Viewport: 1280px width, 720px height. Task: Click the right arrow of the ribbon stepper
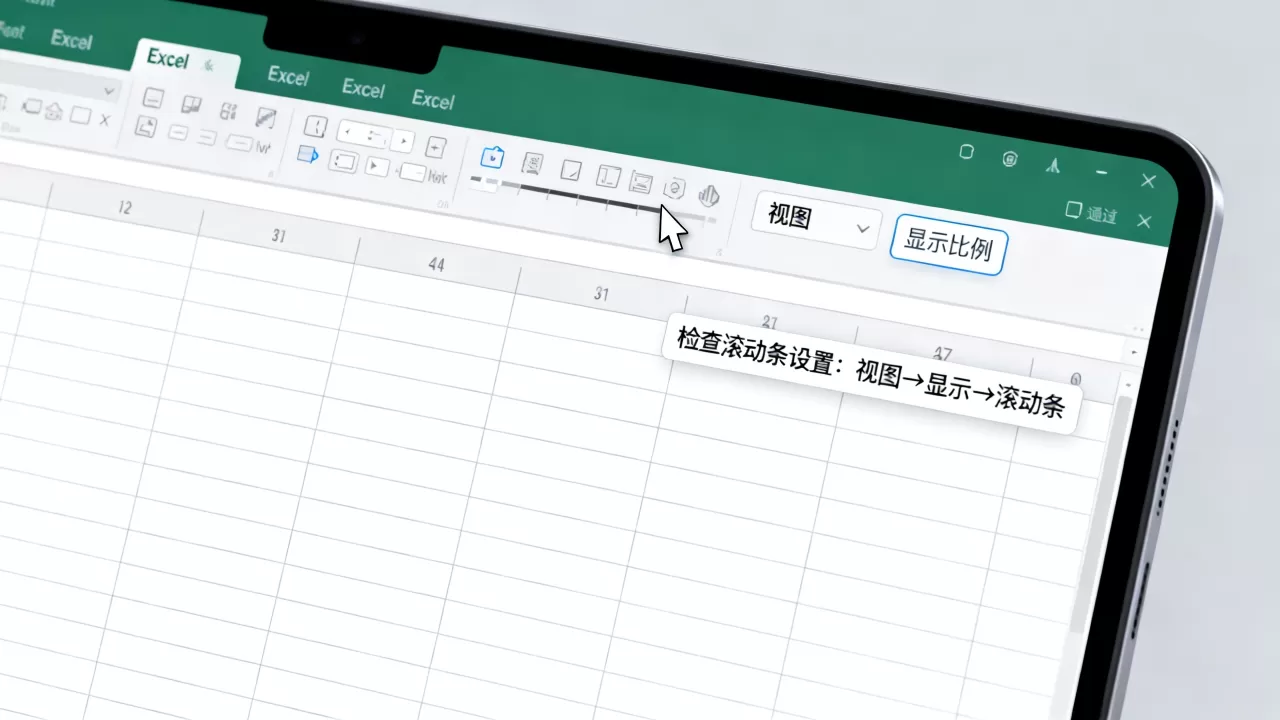(403, 141)
